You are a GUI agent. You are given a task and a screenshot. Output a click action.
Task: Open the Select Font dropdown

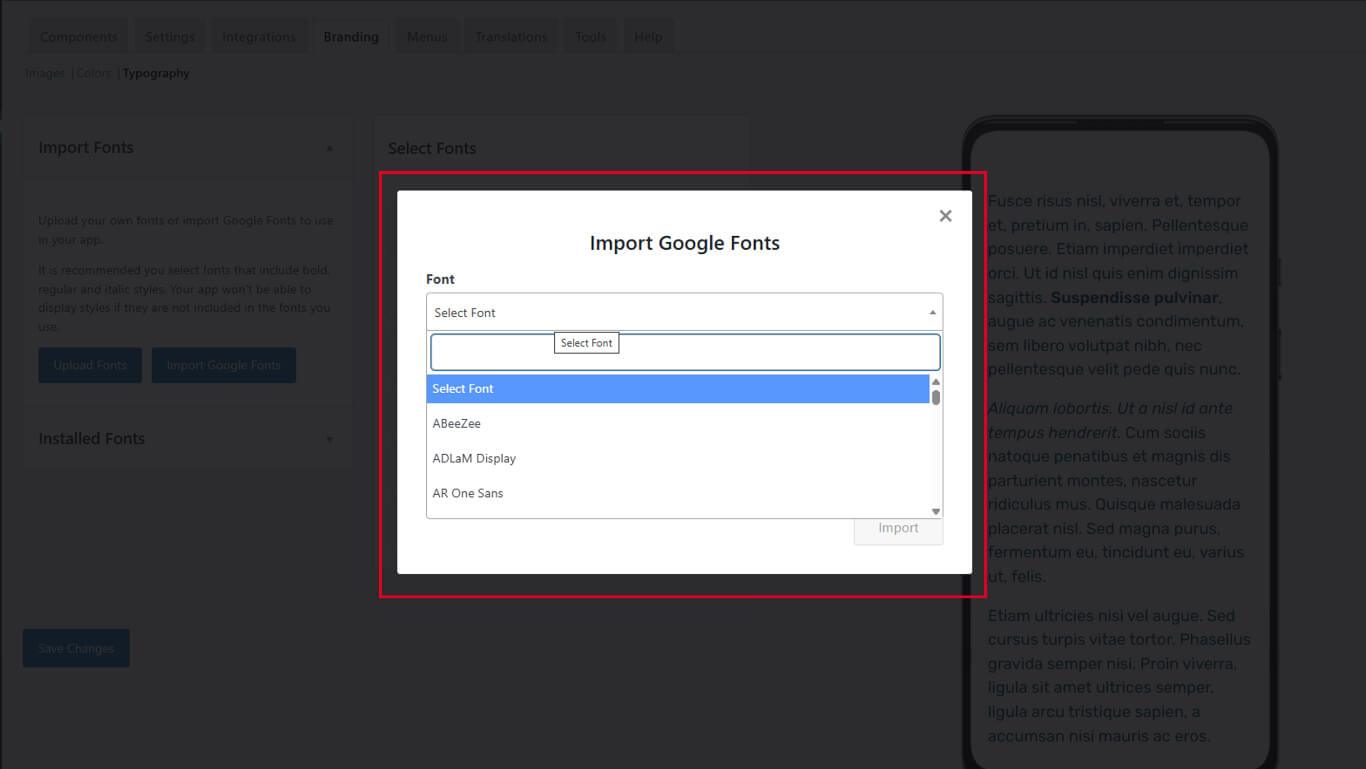(684, 312)
